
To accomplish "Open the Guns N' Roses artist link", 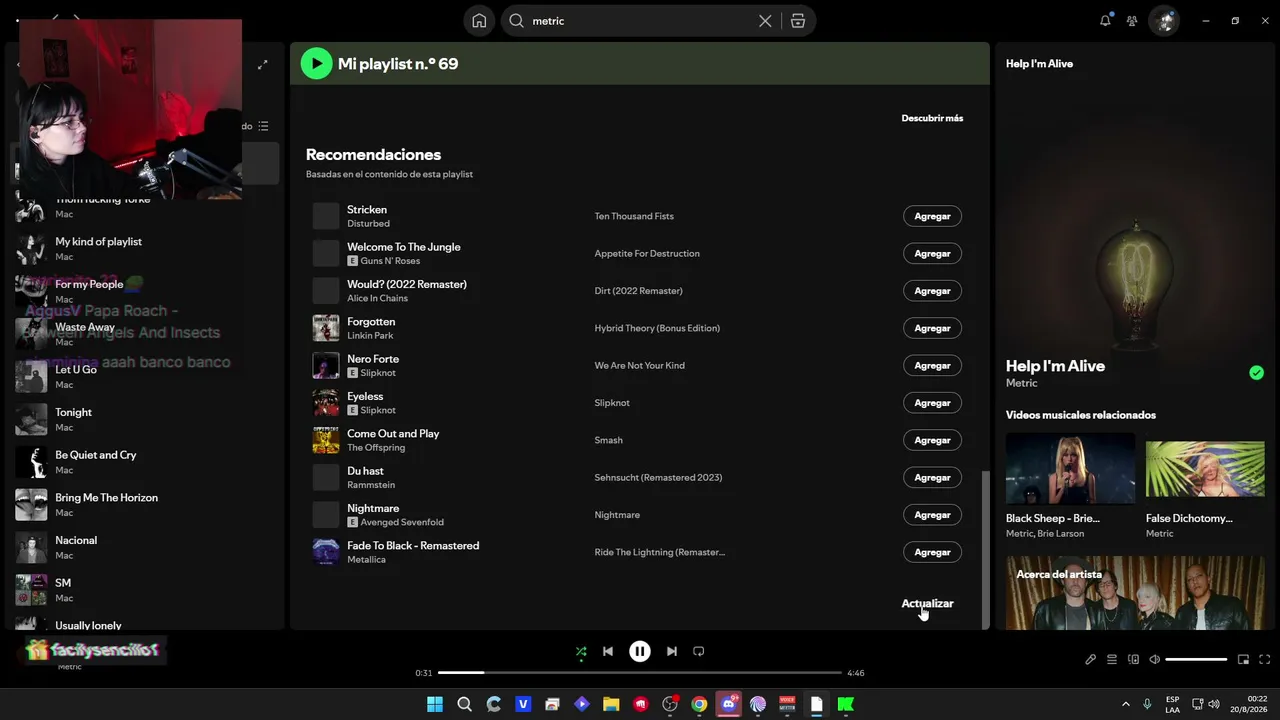I will (x=390, y=261).
